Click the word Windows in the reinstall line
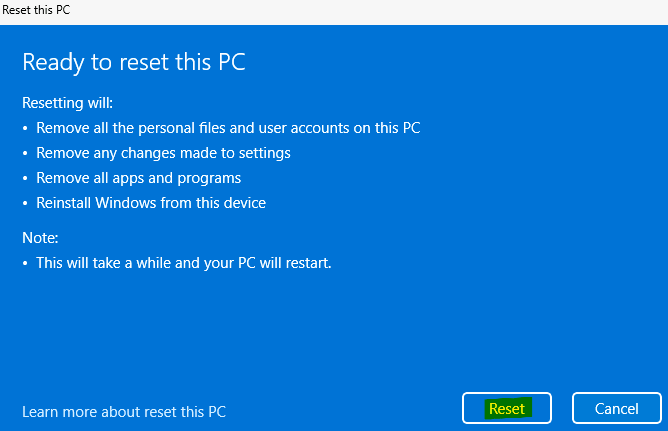This screenshot has height=431, width=668. coord(126,203)
